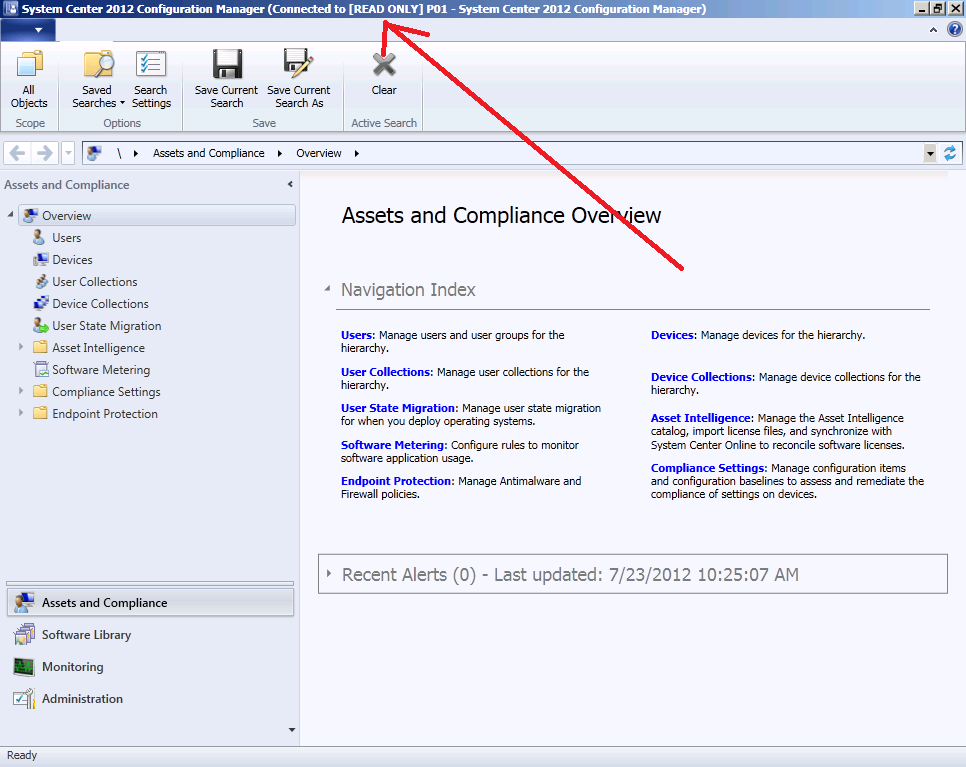
Task: Click the Compliance Settings folder icon
Action: click(x=40, y=391)
